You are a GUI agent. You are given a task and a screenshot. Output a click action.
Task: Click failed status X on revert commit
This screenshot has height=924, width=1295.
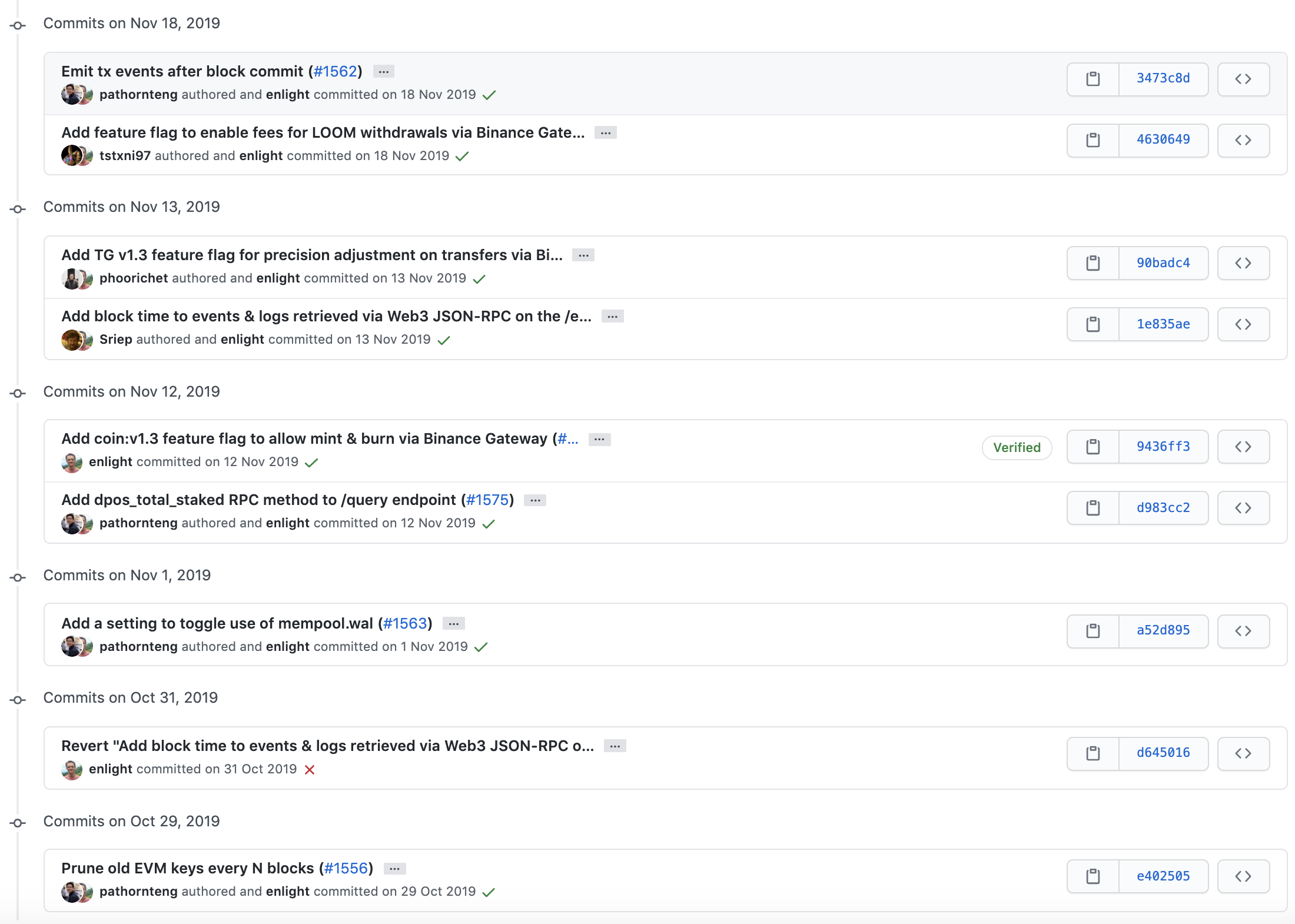(x=310, y=770)
